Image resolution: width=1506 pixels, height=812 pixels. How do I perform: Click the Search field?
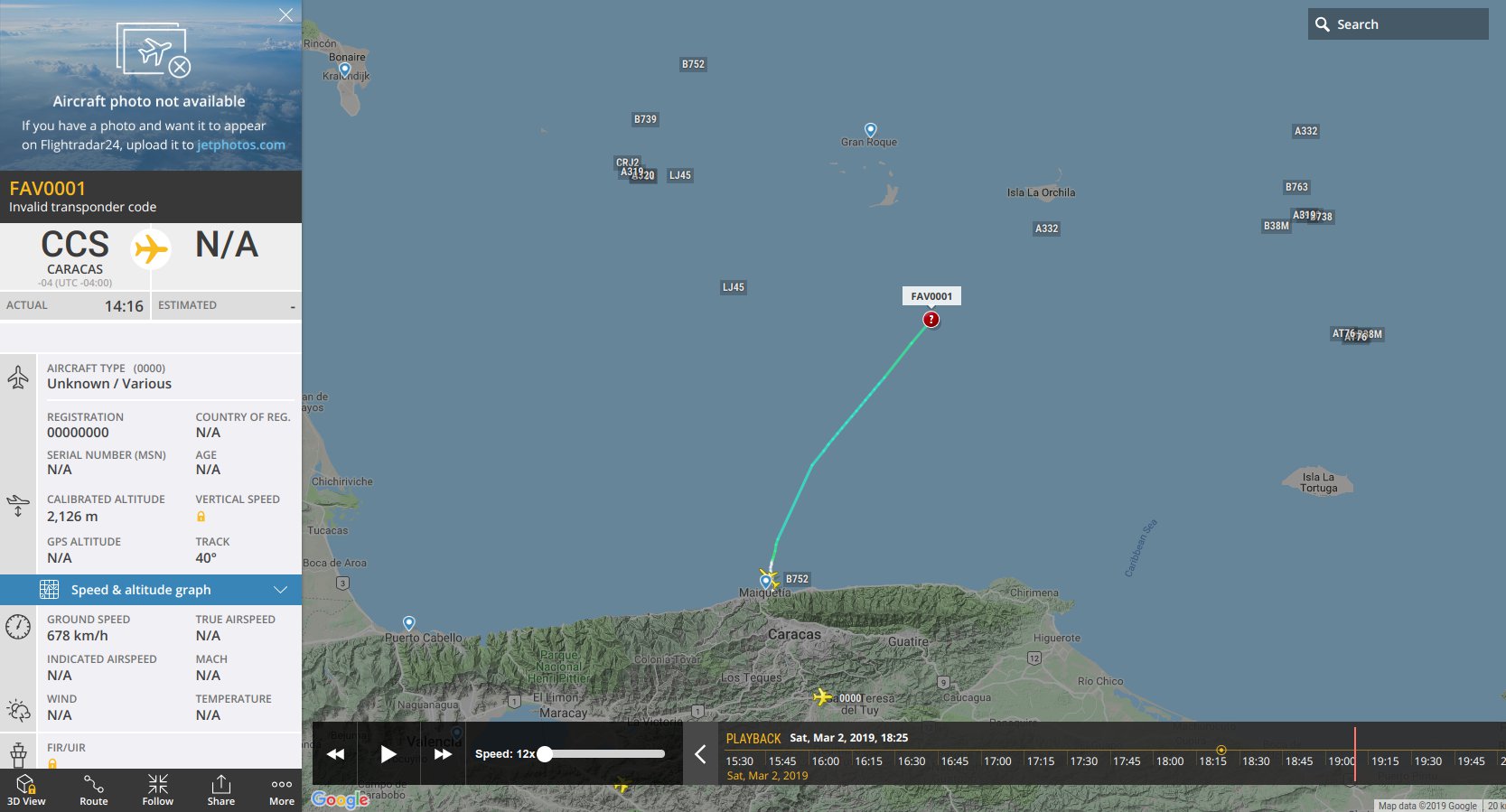point(1398,24)
